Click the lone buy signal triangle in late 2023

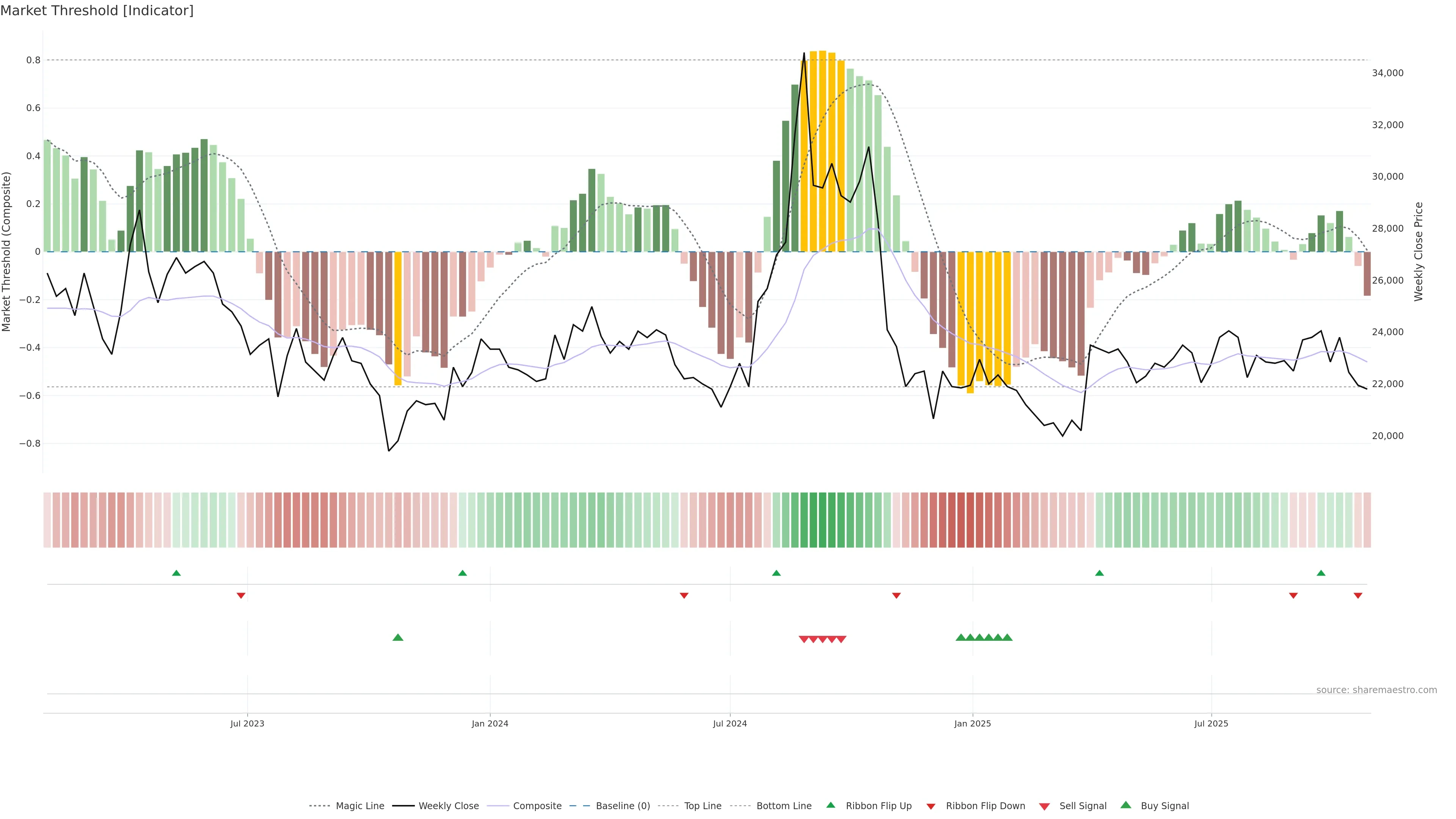click(398, 637)
